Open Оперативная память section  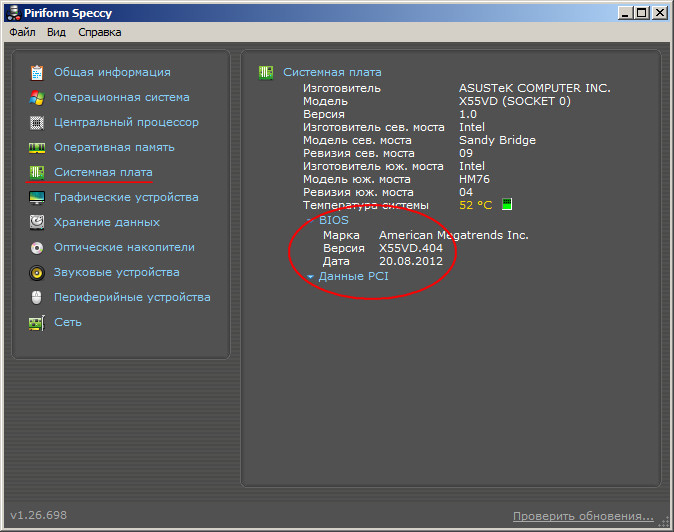click(x=114, y=147)
